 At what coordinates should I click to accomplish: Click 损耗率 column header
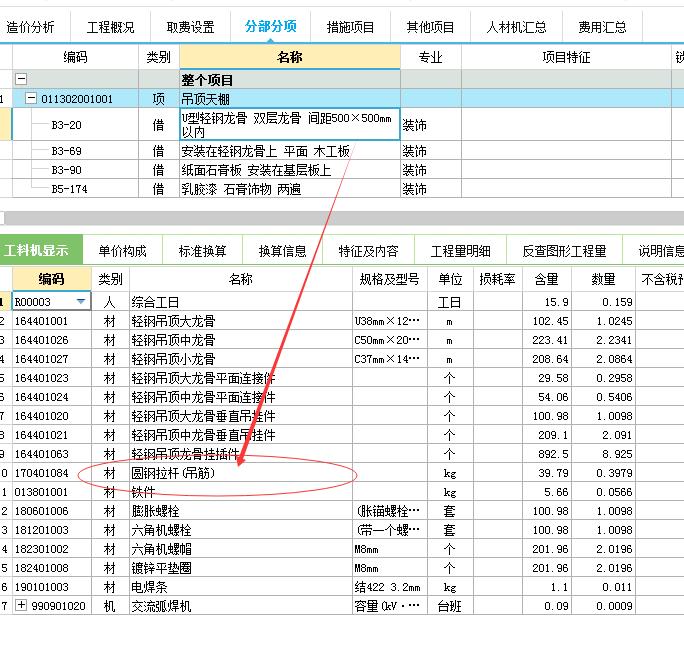(x=497, y=279)
